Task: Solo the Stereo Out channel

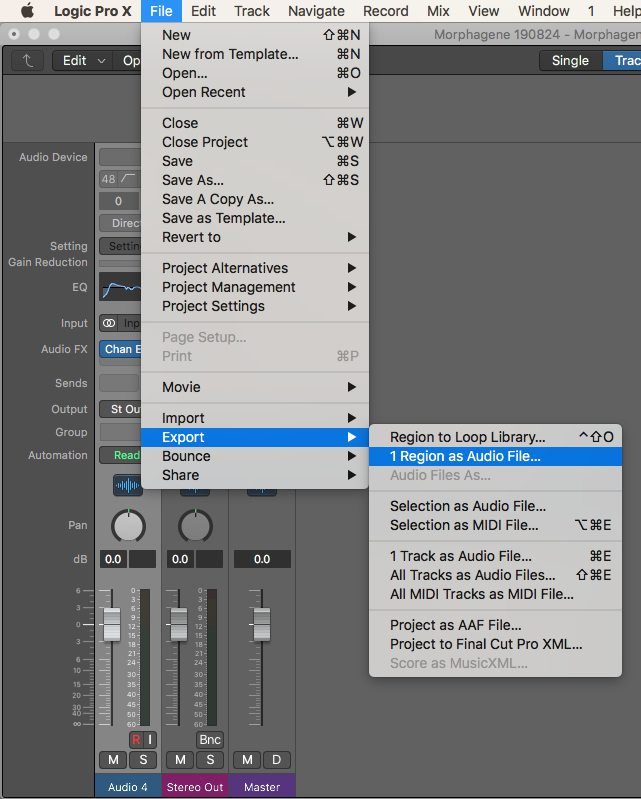Action: 210,760
